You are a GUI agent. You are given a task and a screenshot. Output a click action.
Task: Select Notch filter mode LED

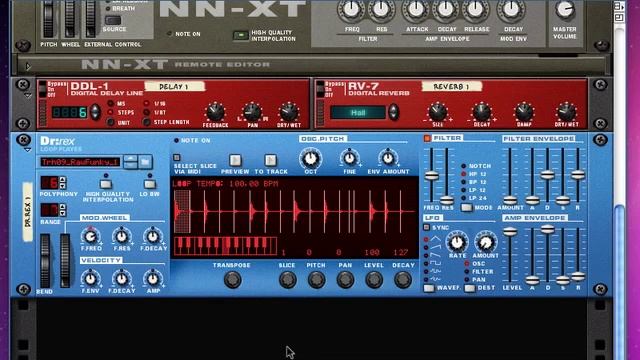pyautogui.click(x=464, y=166)
